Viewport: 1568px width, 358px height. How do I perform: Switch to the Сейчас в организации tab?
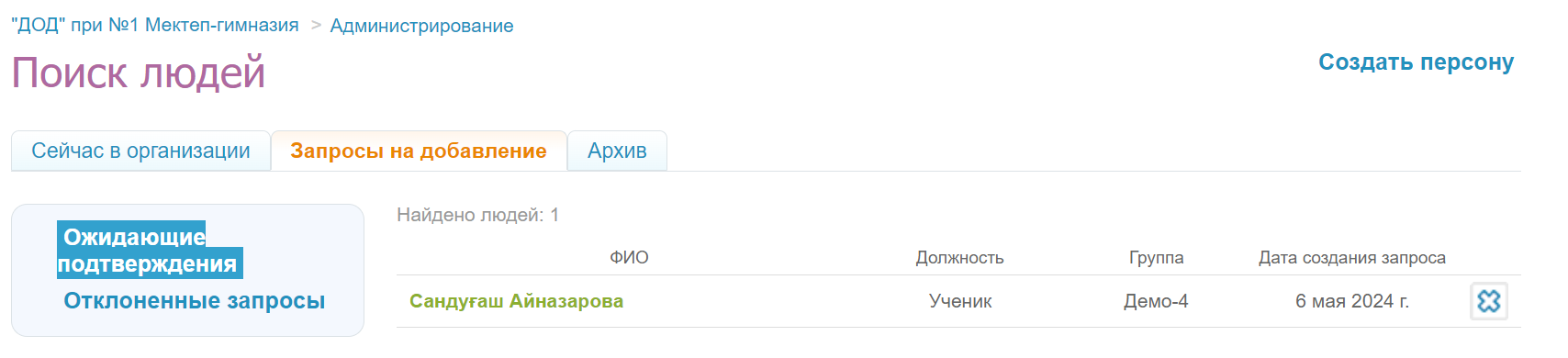140,151
